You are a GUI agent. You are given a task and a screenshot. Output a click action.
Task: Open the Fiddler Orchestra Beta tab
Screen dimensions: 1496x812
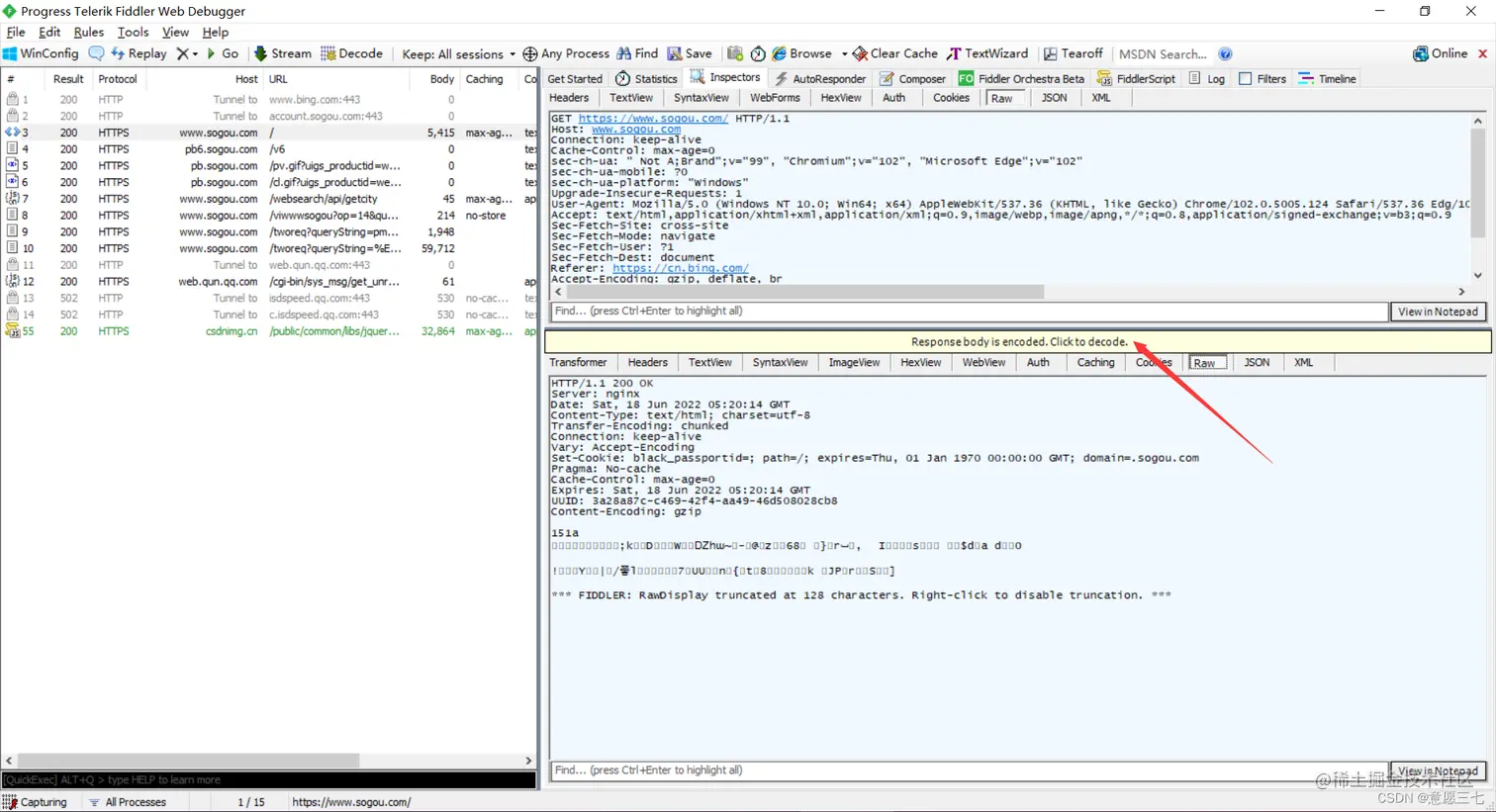[1021, 78]
